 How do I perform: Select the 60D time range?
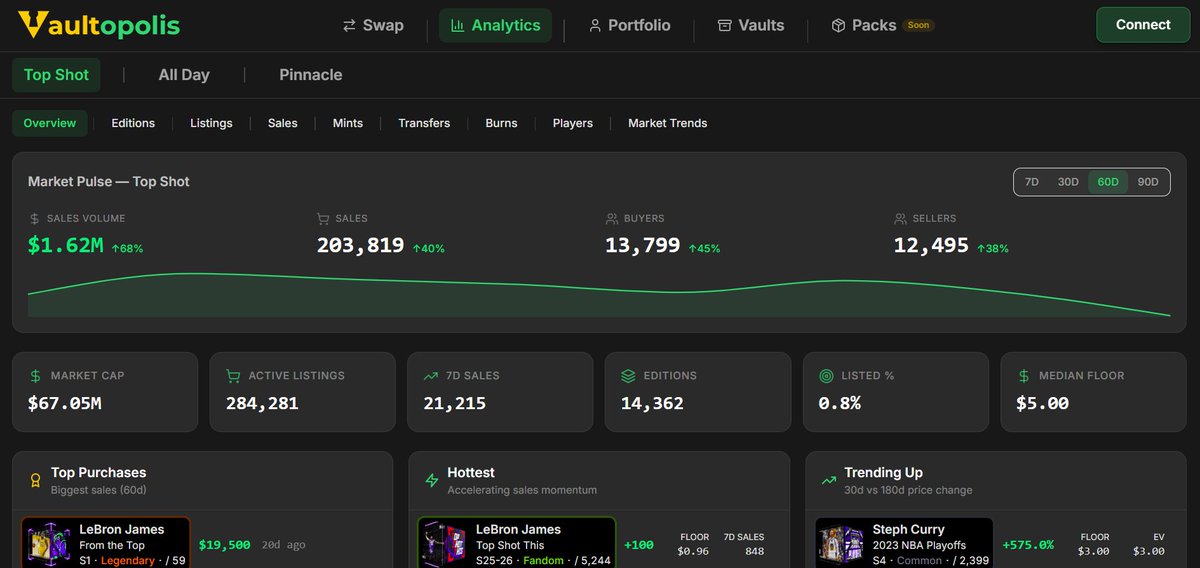(1108, 182)
